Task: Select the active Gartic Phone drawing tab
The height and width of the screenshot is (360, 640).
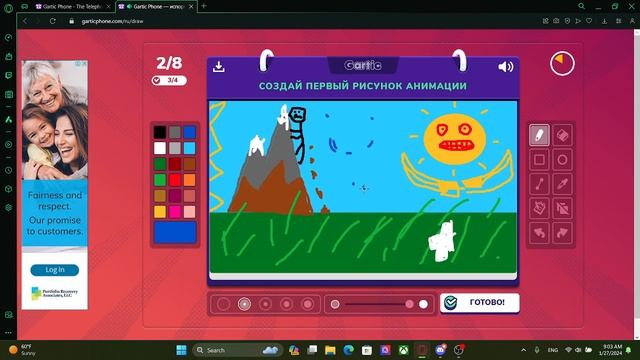Action: click(x=155, y=7)
